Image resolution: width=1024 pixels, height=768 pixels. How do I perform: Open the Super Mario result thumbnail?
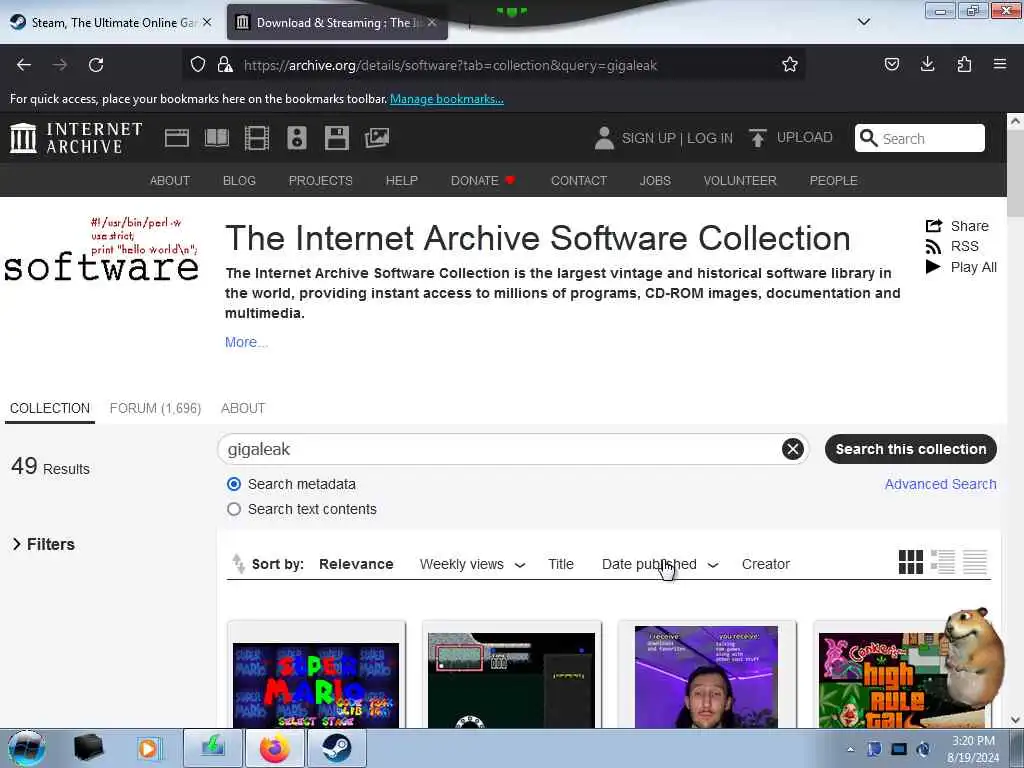(x=316, y=685)
